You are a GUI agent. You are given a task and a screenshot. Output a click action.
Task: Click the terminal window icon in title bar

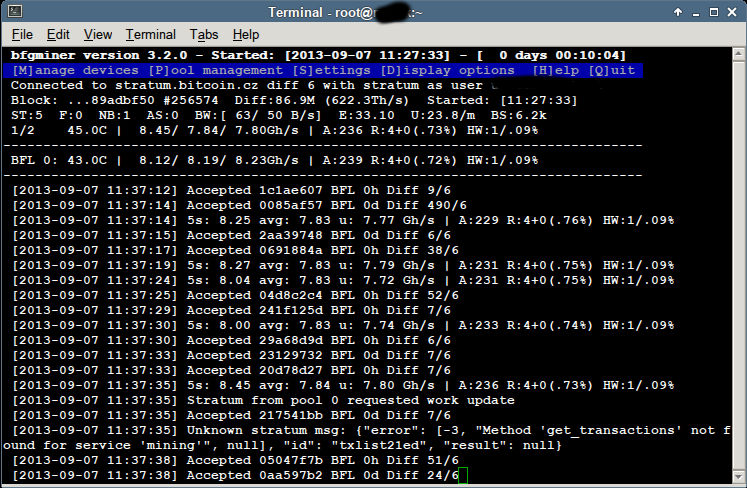15,11
